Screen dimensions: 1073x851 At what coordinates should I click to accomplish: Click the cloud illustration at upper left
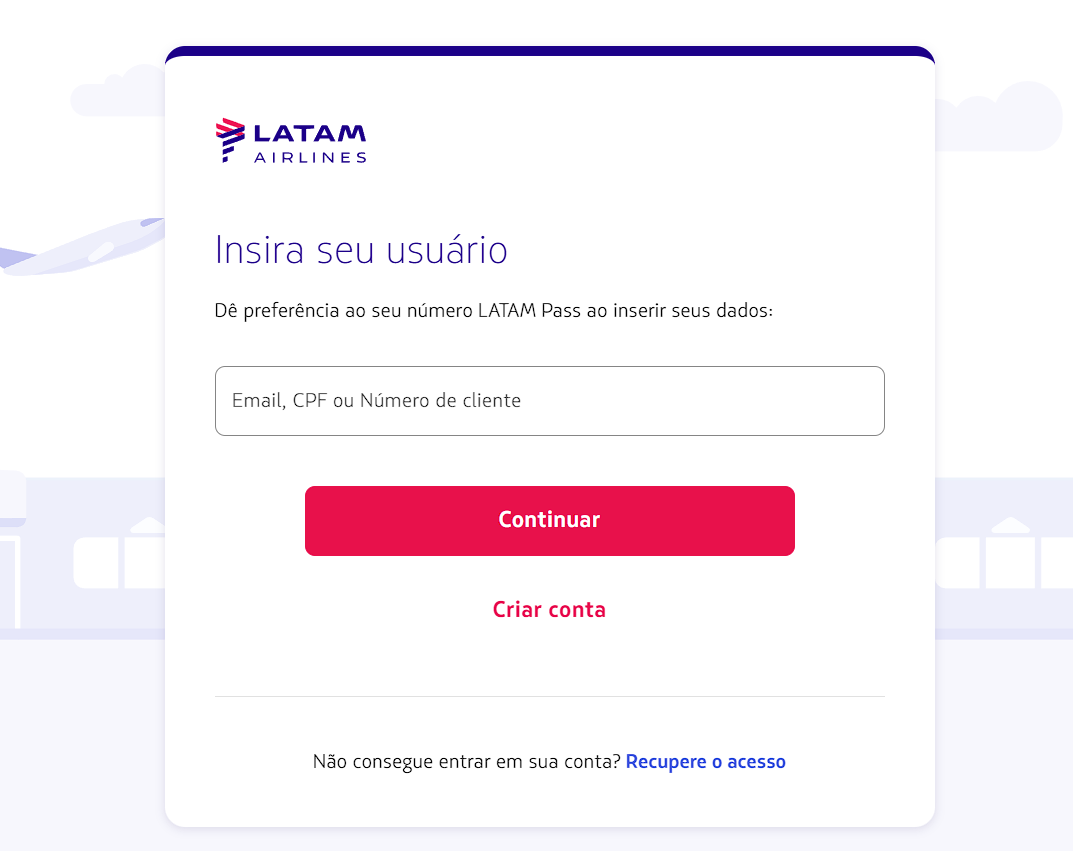118,91
